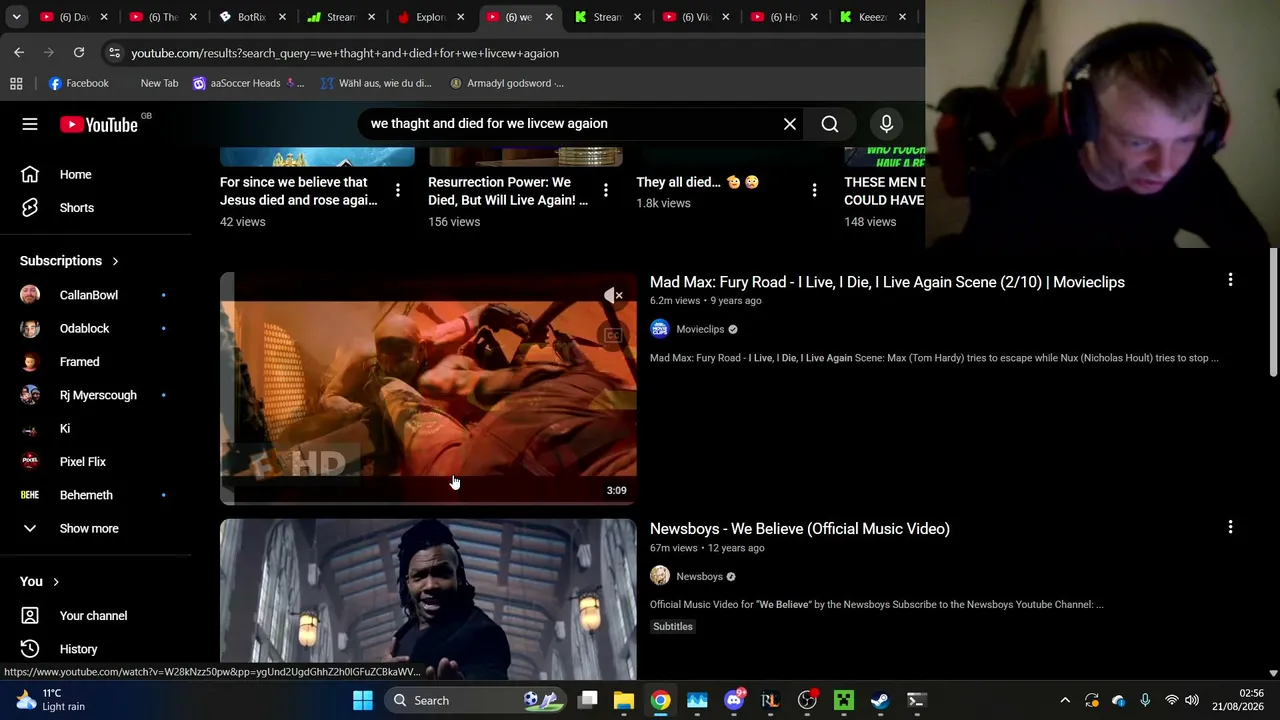Open the Chrome apps grid shortcut
1280x720 pixels.
16,83
